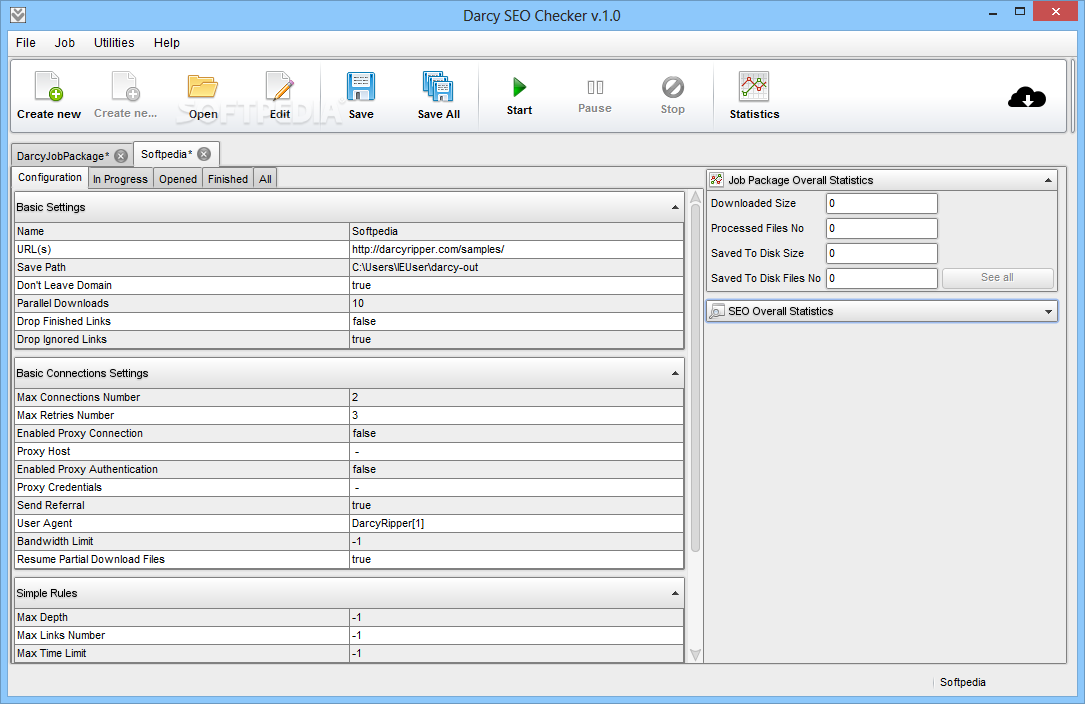
Task: Open Statistics from the chart icon
Action: 754,87
